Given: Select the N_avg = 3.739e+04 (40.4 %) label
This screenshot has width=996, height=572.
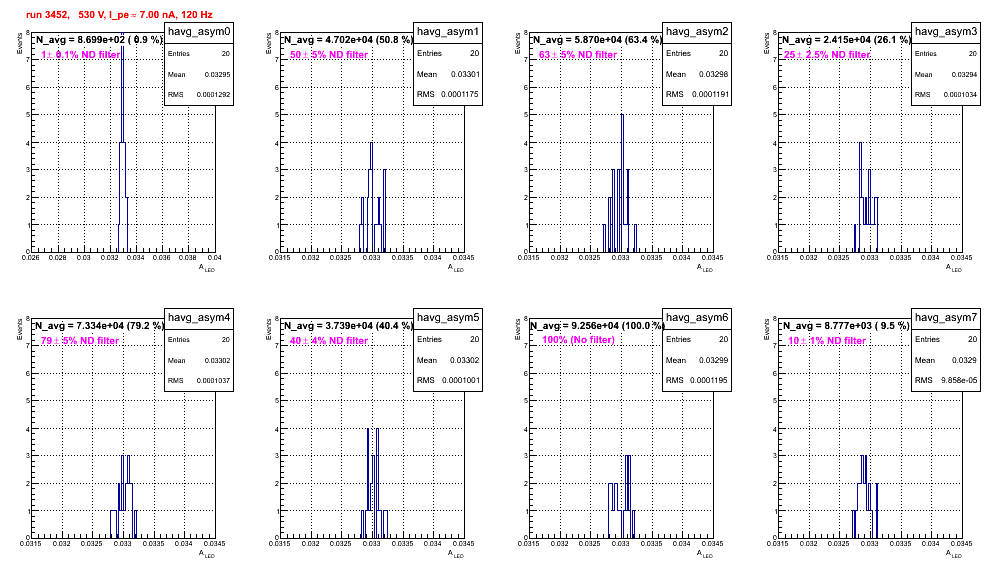Looking at the screenshot, I should [x=348, y=325].
